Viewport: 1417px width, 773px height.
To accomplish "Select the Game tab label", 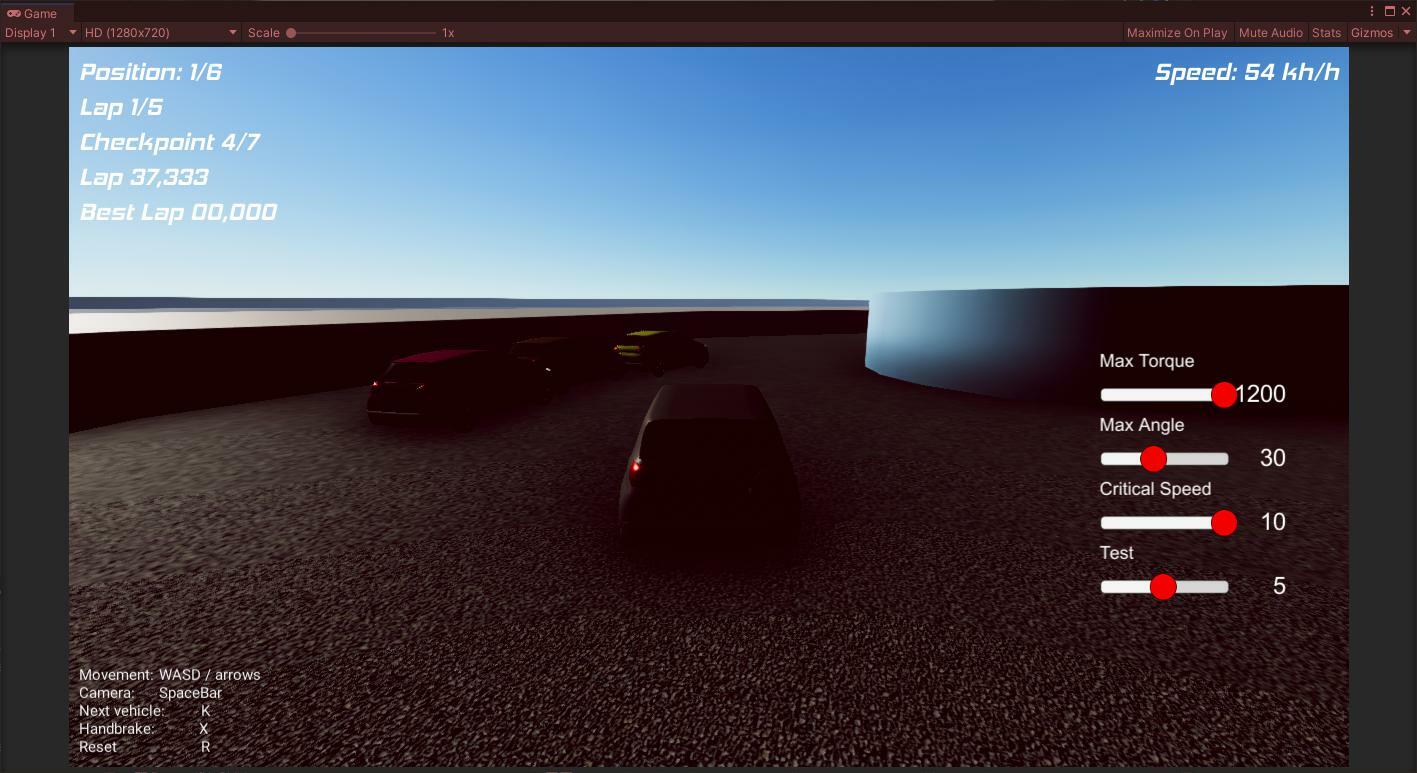I will point(40,14).
